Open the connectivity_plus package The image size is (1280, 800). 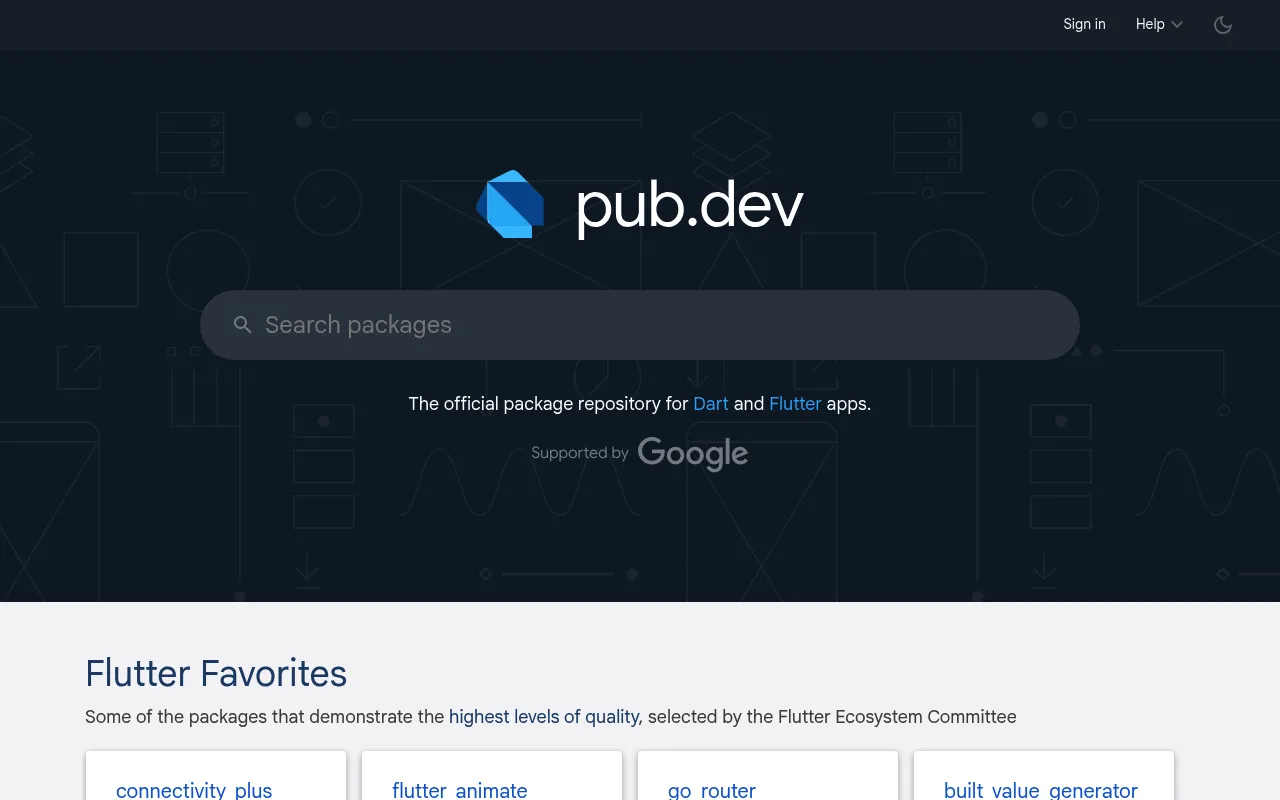194,790
